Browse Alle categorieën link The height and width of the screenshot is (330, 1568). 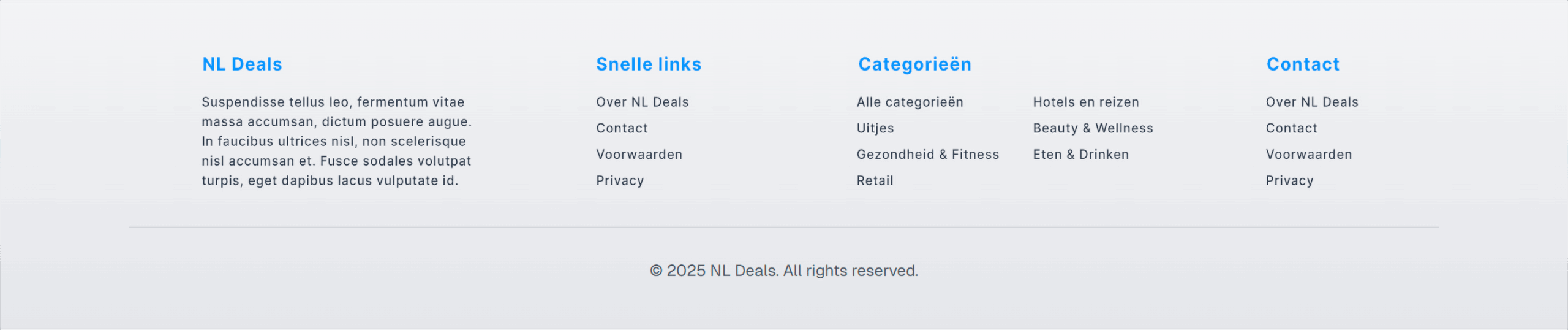point(910,102)
